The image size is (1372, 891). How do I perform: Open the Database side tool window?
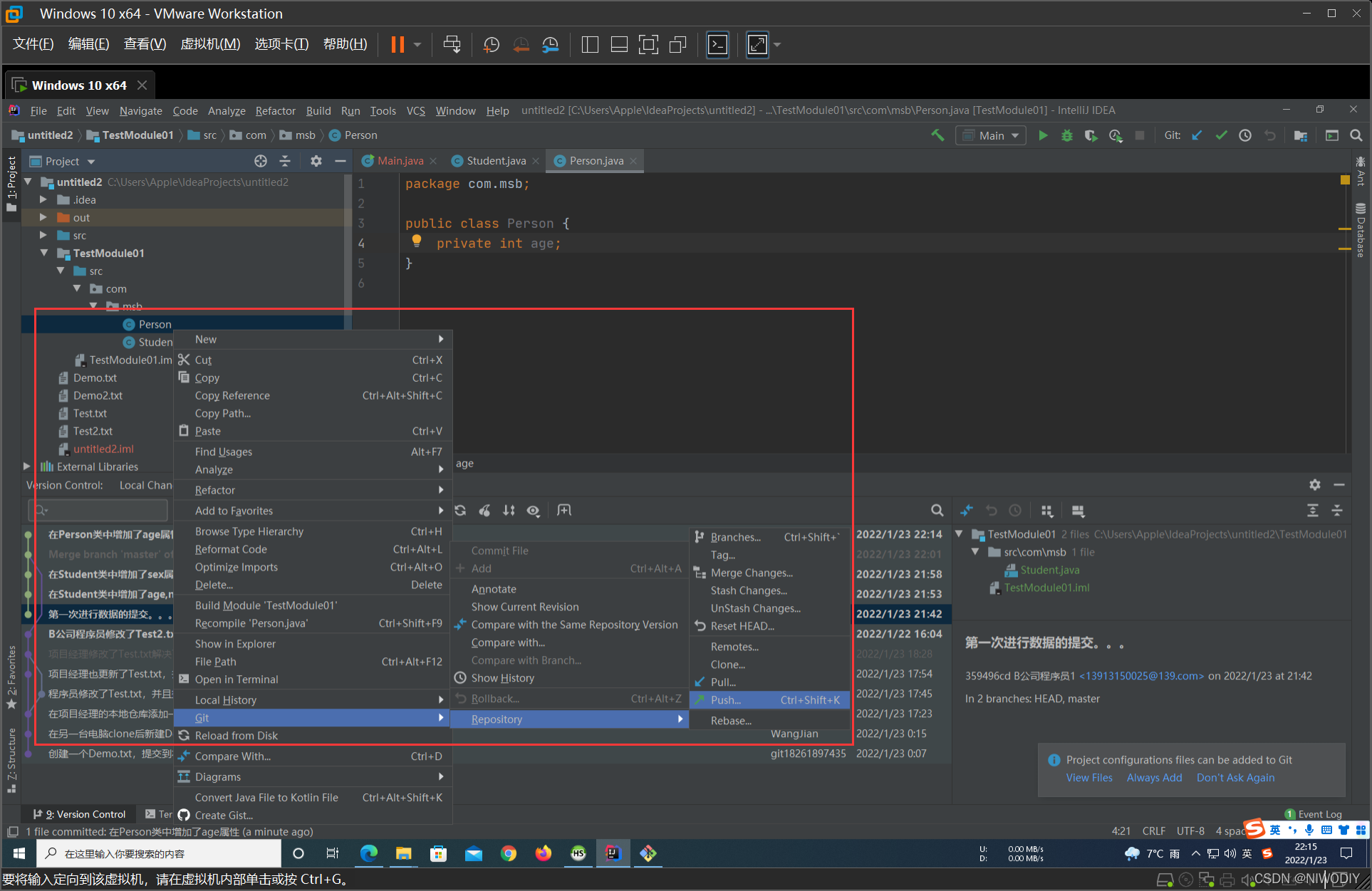click(x=1361, y=231)
